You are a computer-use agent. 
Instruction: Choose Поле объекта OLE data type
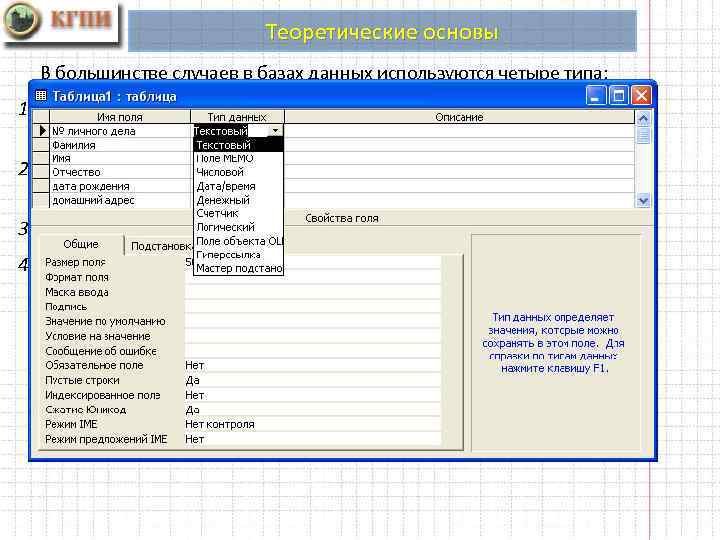[x=238, y=241]
